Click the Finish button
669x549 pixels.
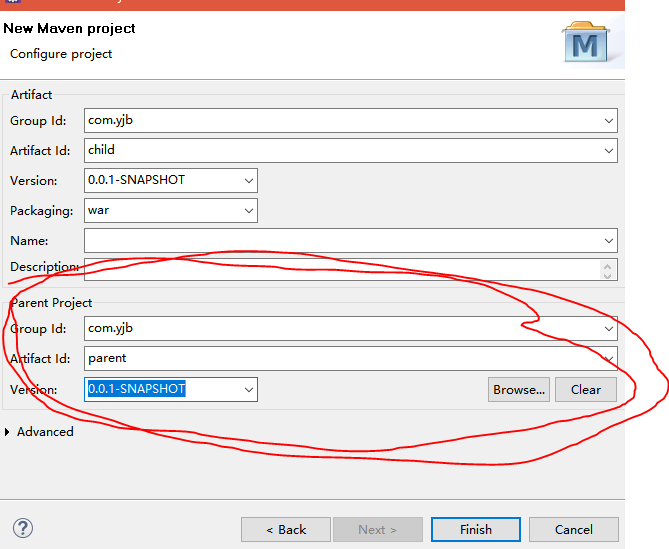click(x=476, y=529)
